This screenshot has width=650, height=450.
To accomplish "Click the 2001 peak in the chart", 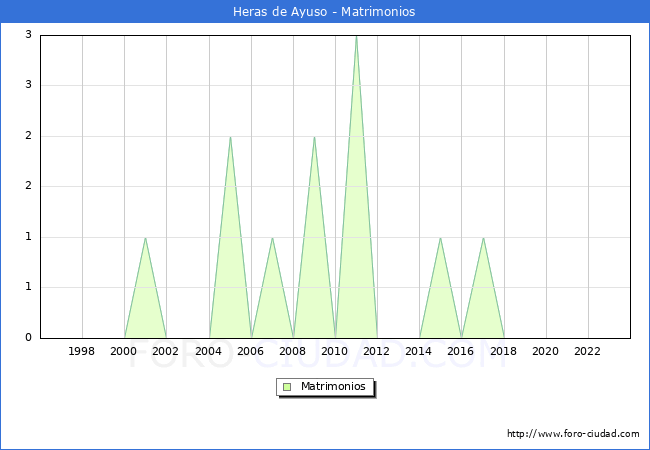I will coord(145,237).
